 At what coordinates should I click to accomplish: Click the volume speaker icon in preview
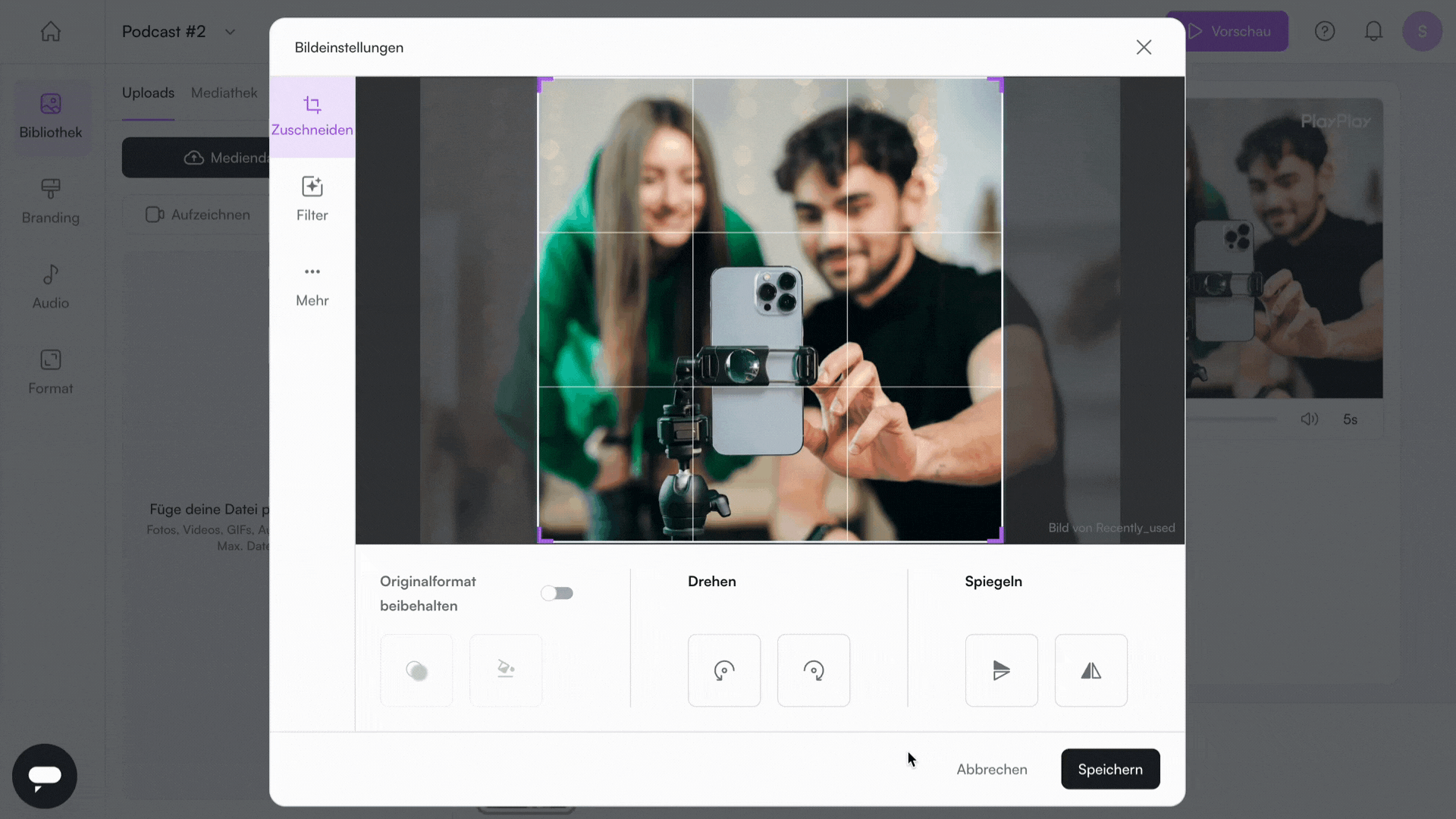(1310, 419)
